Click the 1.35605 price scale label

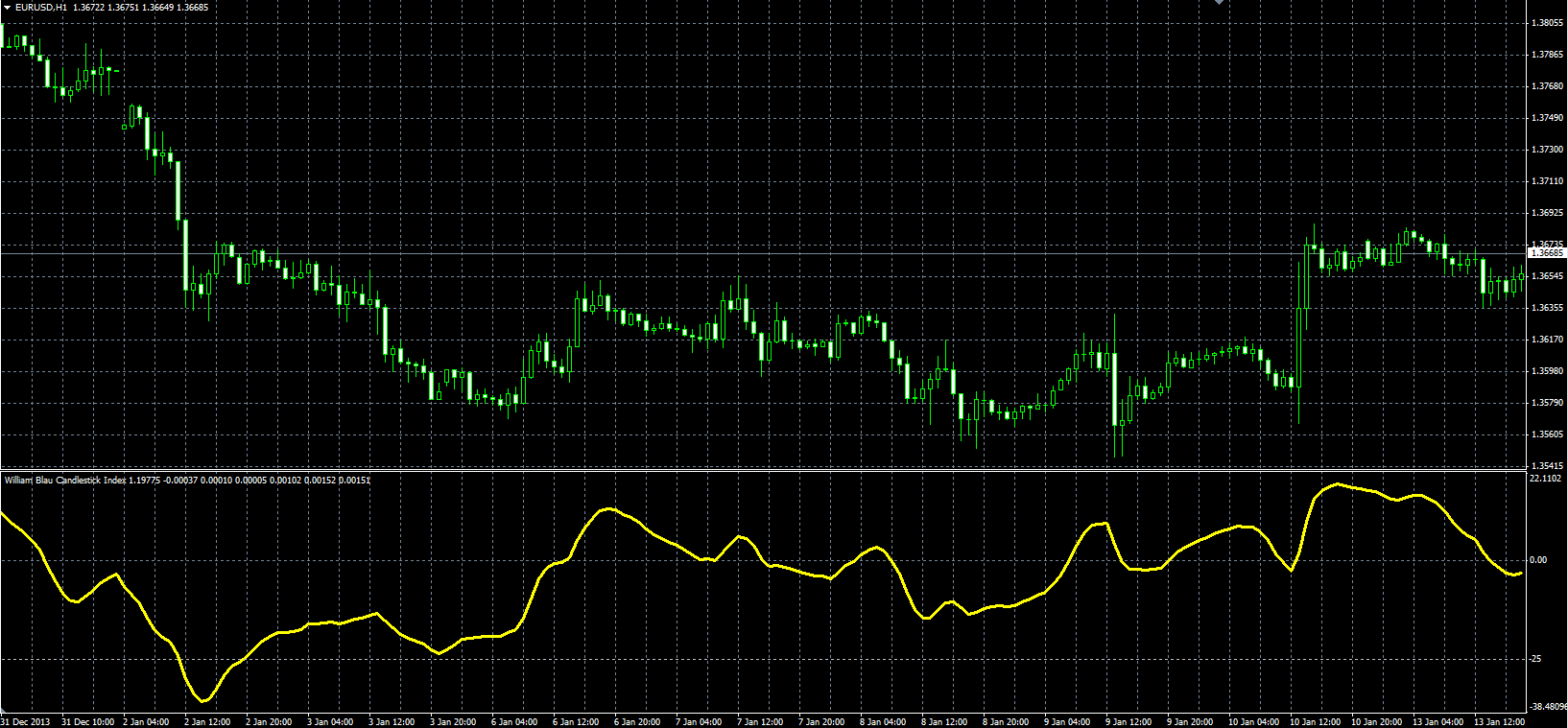tap(1547, 434)
